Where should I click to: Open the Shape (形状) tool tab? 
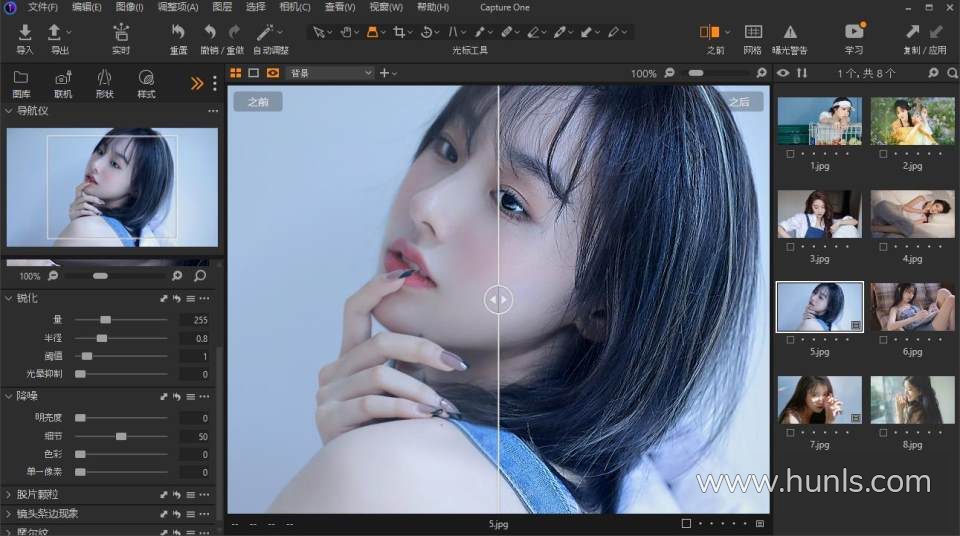[x=105, y=83]
